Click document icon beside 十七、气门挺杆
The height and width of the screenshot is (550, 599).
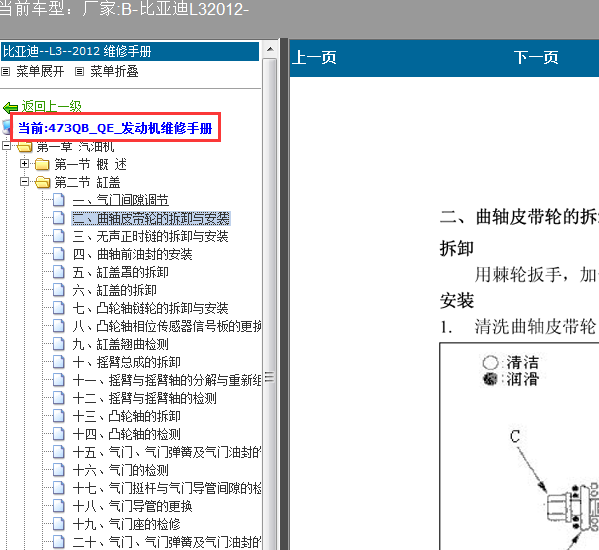pos(58,487)
